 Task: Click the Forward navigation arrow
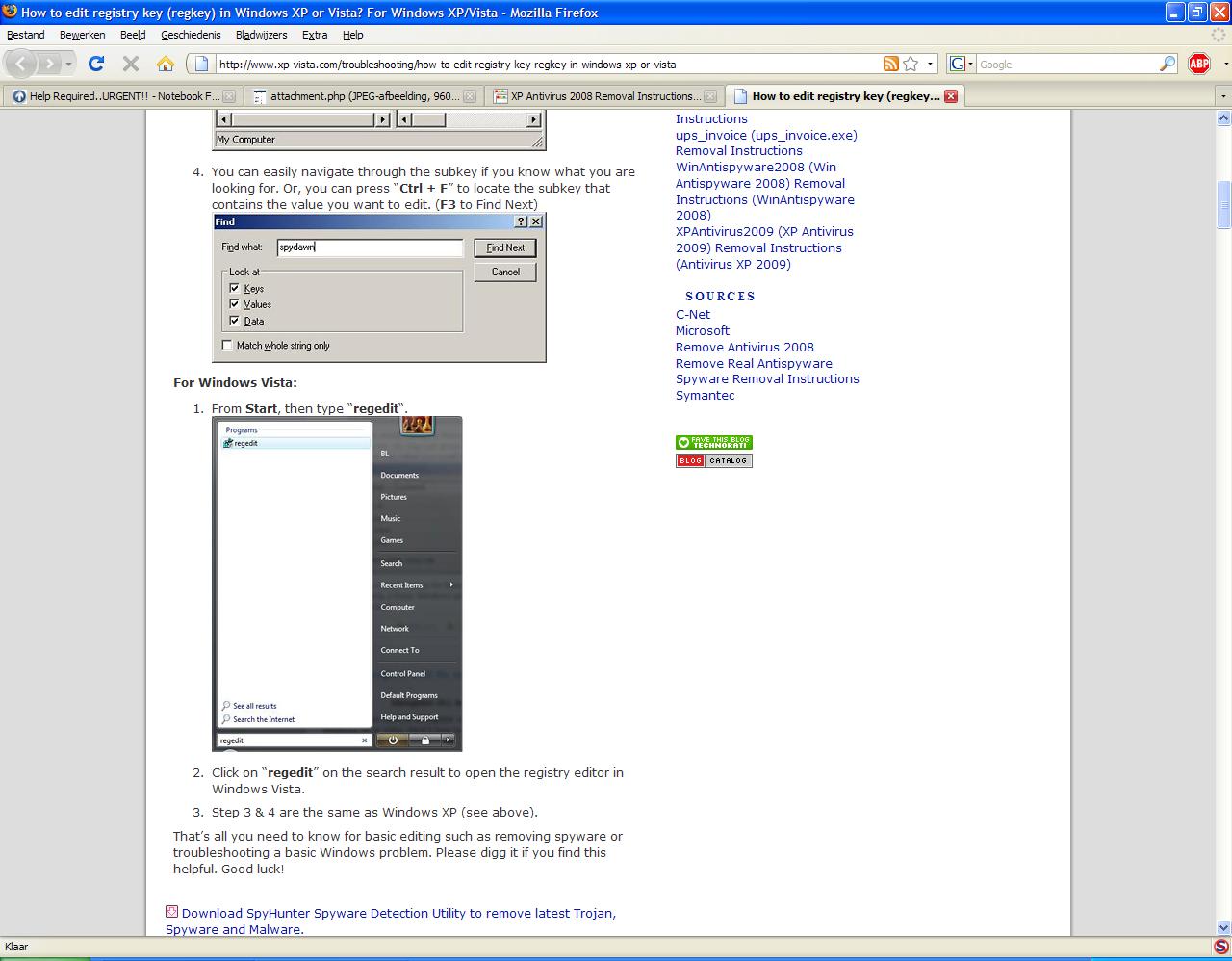pyautogui.click(x=48, y=64)
